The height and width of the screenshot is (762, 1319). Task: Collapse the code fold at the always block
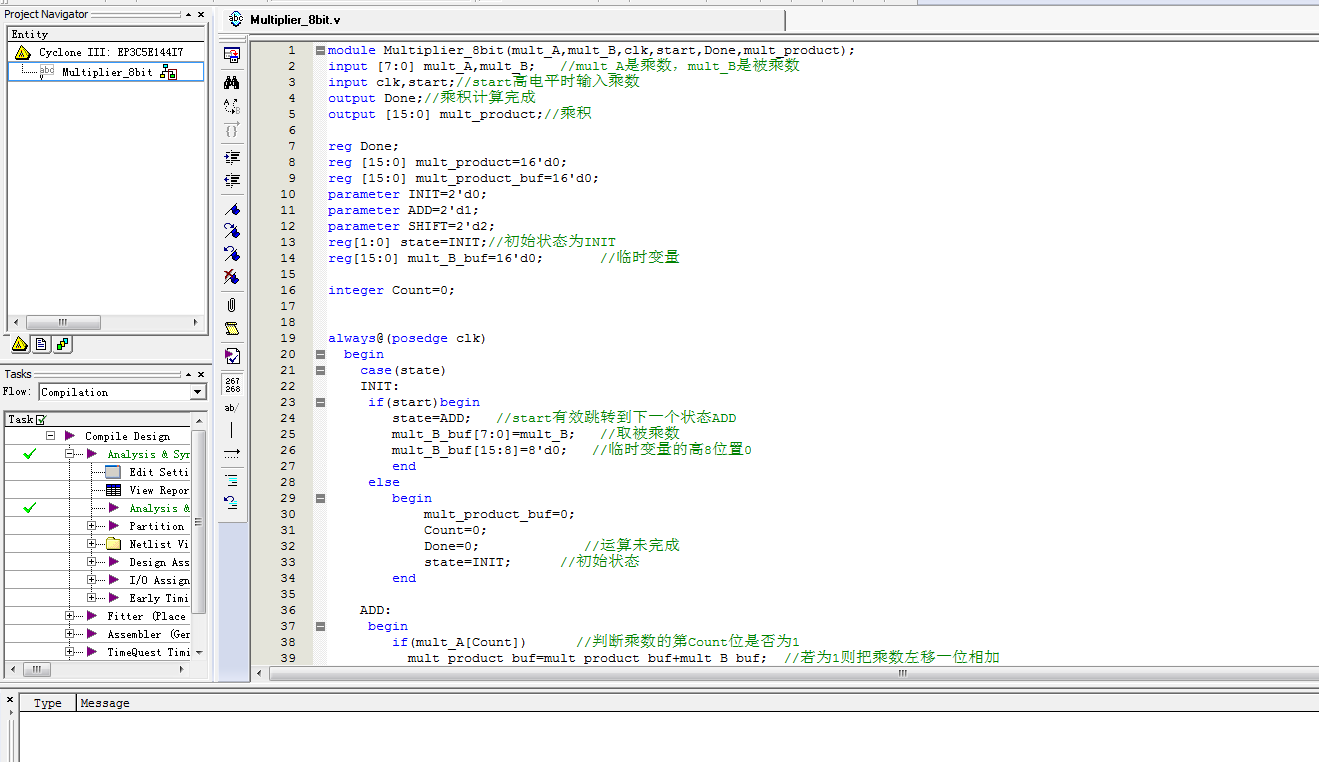(320, 354)
